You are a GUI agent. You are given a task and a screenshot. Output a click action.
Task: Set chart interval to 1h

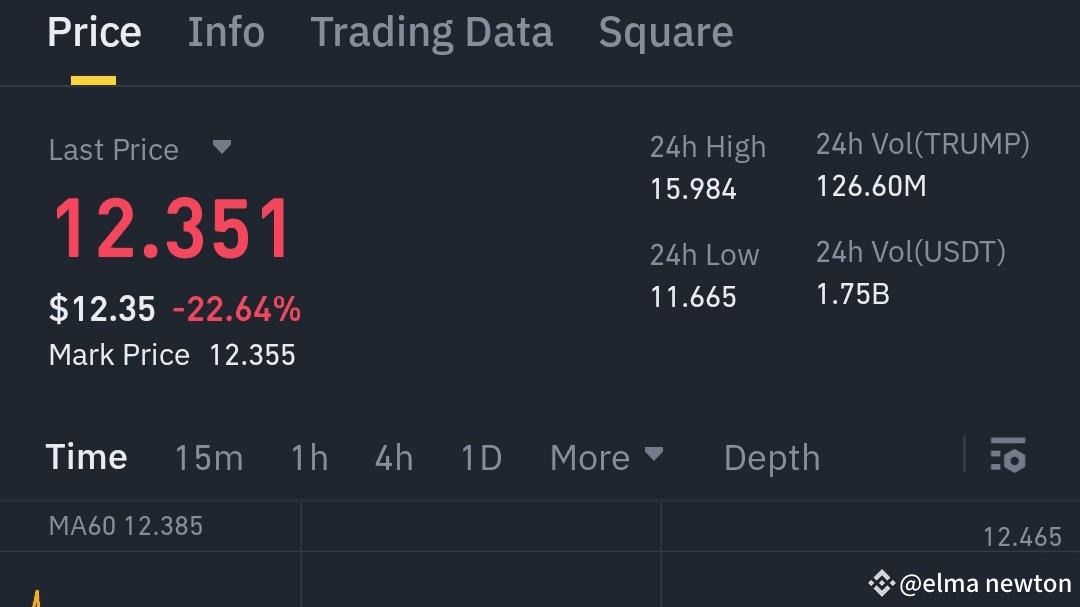(x=309, y=458)
